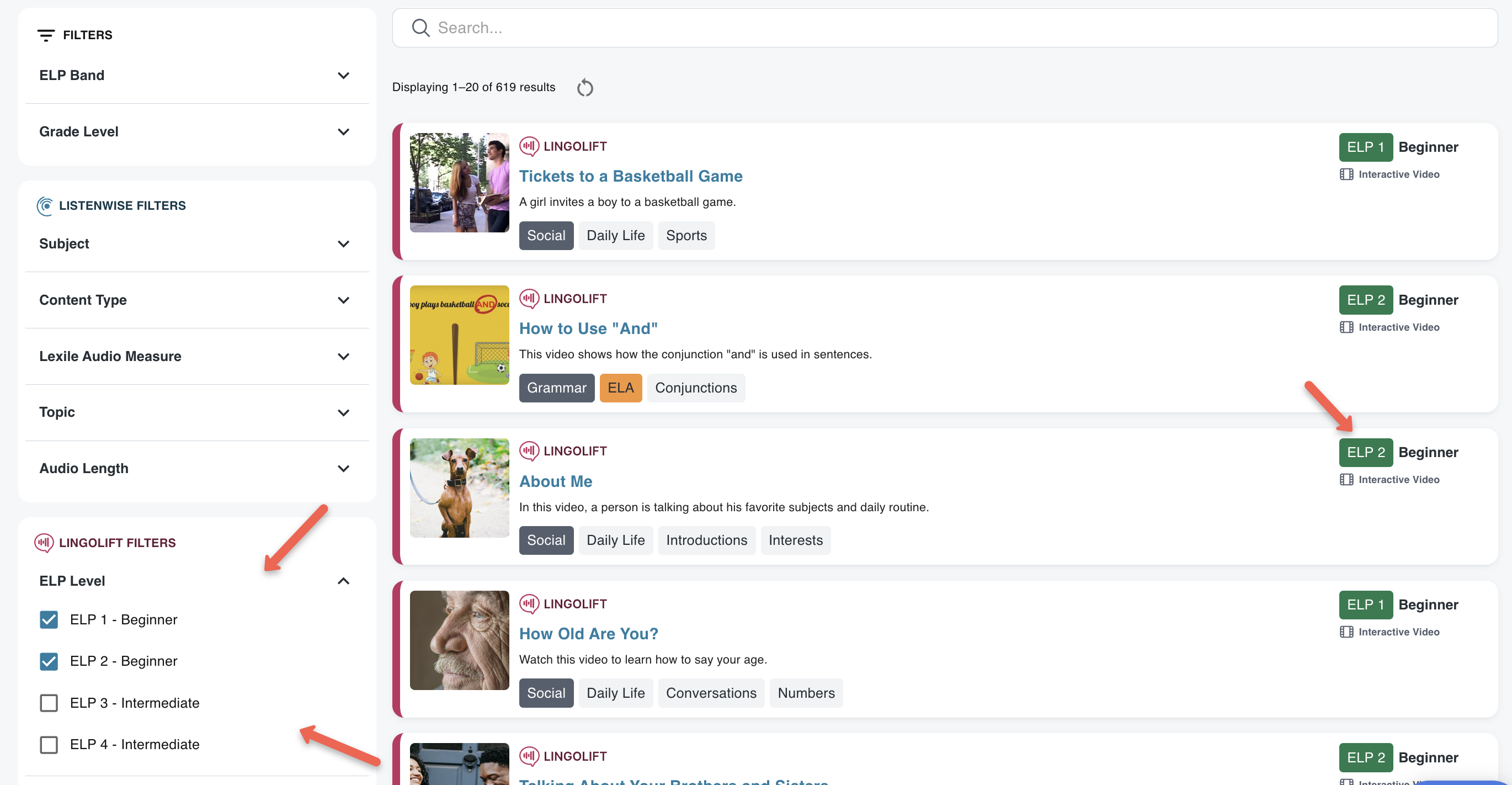Click Interactive Video film icon on About Me card

1346,480
